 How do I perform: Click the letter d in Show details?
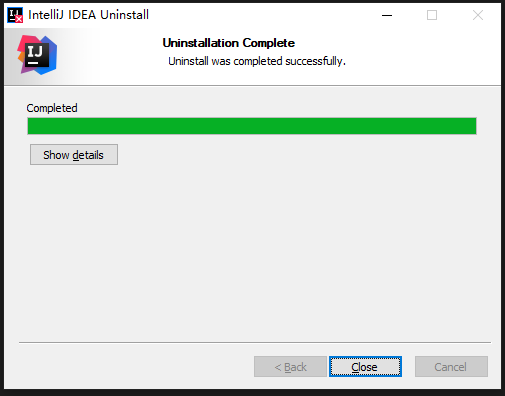pos(76,155)
